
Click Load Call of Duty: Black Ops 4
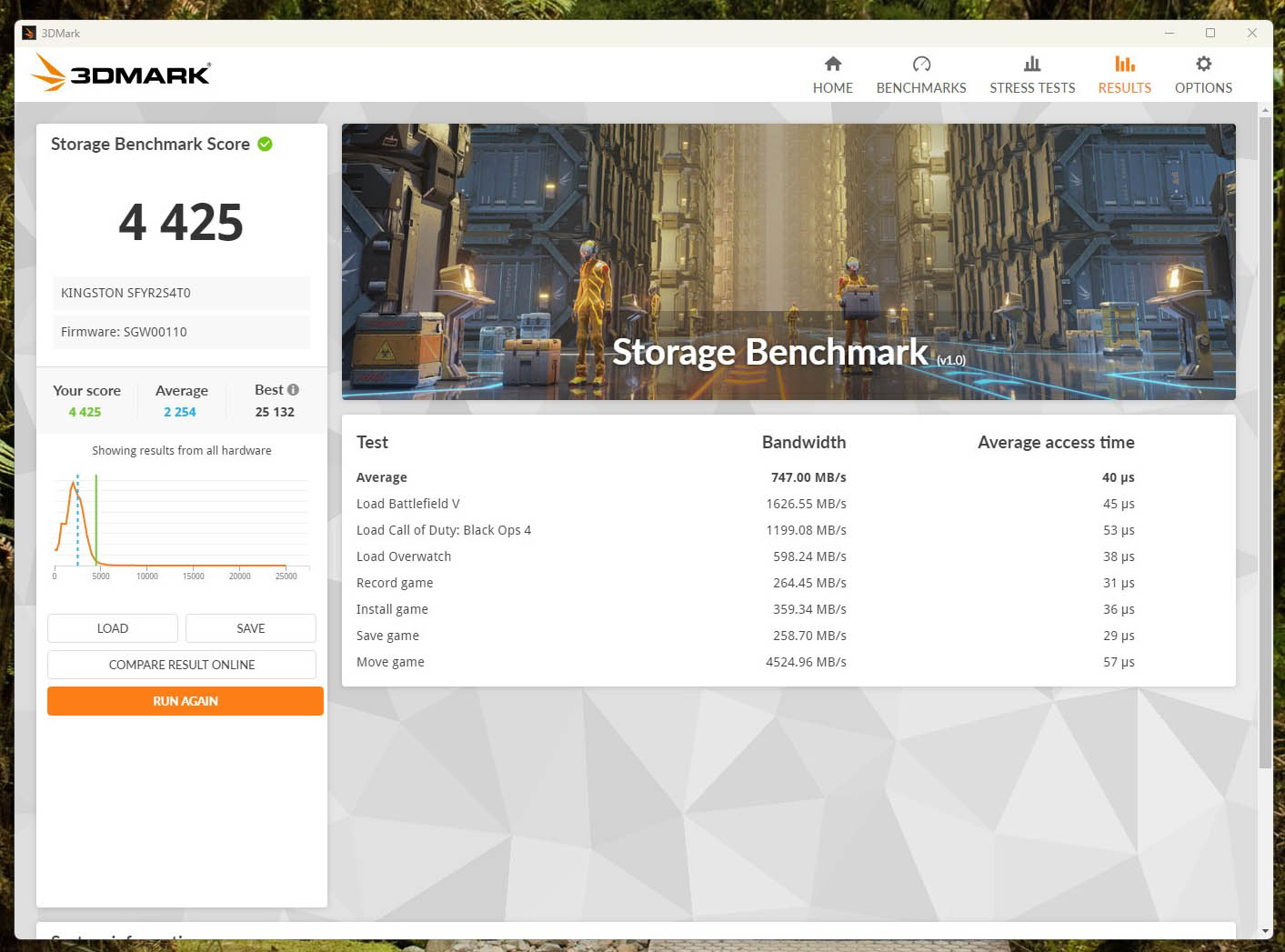coord(444,530)
